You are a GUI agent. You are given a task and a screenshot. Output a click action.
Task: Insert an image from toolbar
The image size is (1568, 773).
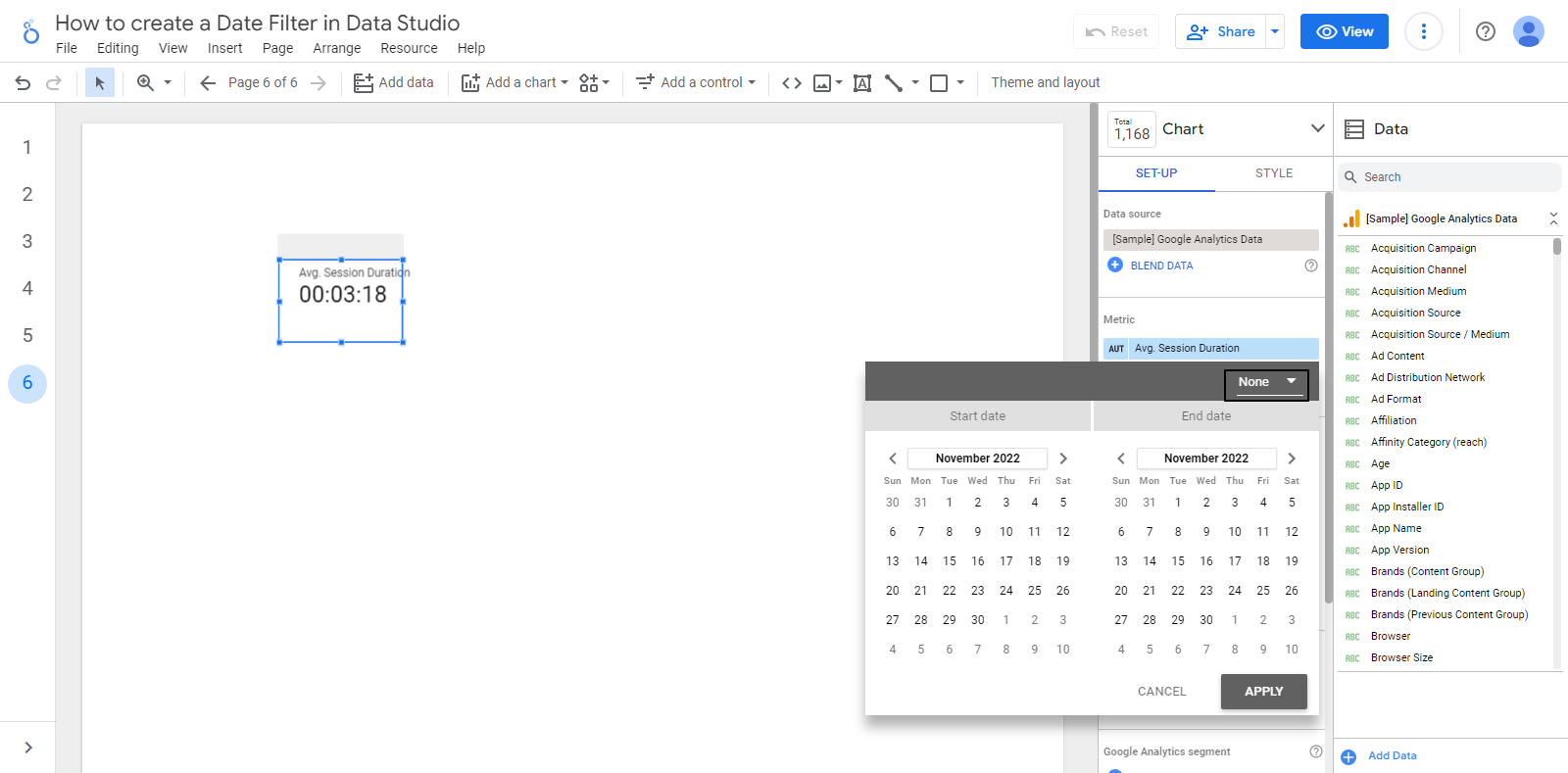pyautogui.click(x=822, y=83)
